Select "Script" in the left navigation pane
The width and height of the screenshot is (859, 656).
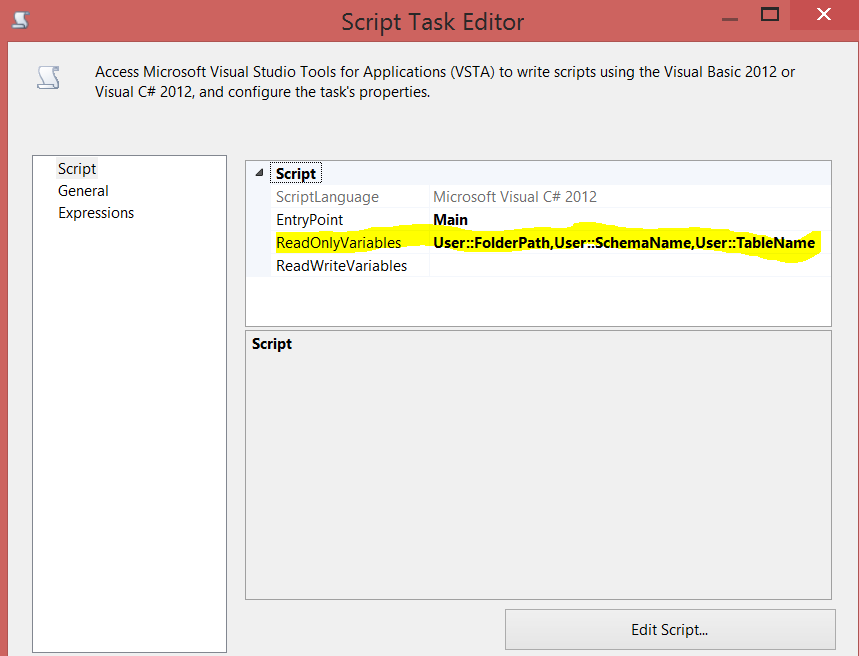(x=76, y=168)
